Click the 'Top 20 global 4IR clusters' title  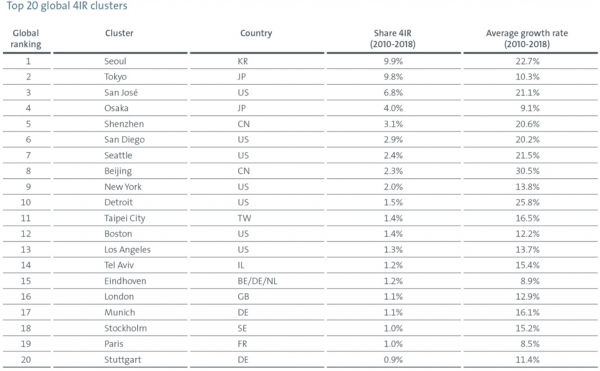(x=67, y=6)
